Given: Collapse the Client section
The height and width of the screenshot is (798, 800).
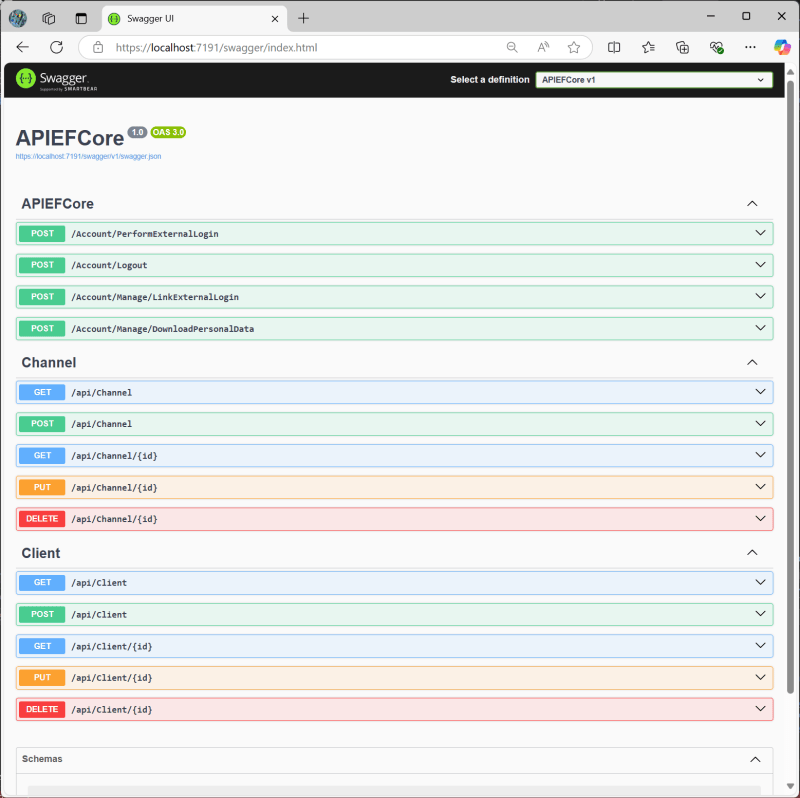Looking at the screenshot, I should click(752, 553).
